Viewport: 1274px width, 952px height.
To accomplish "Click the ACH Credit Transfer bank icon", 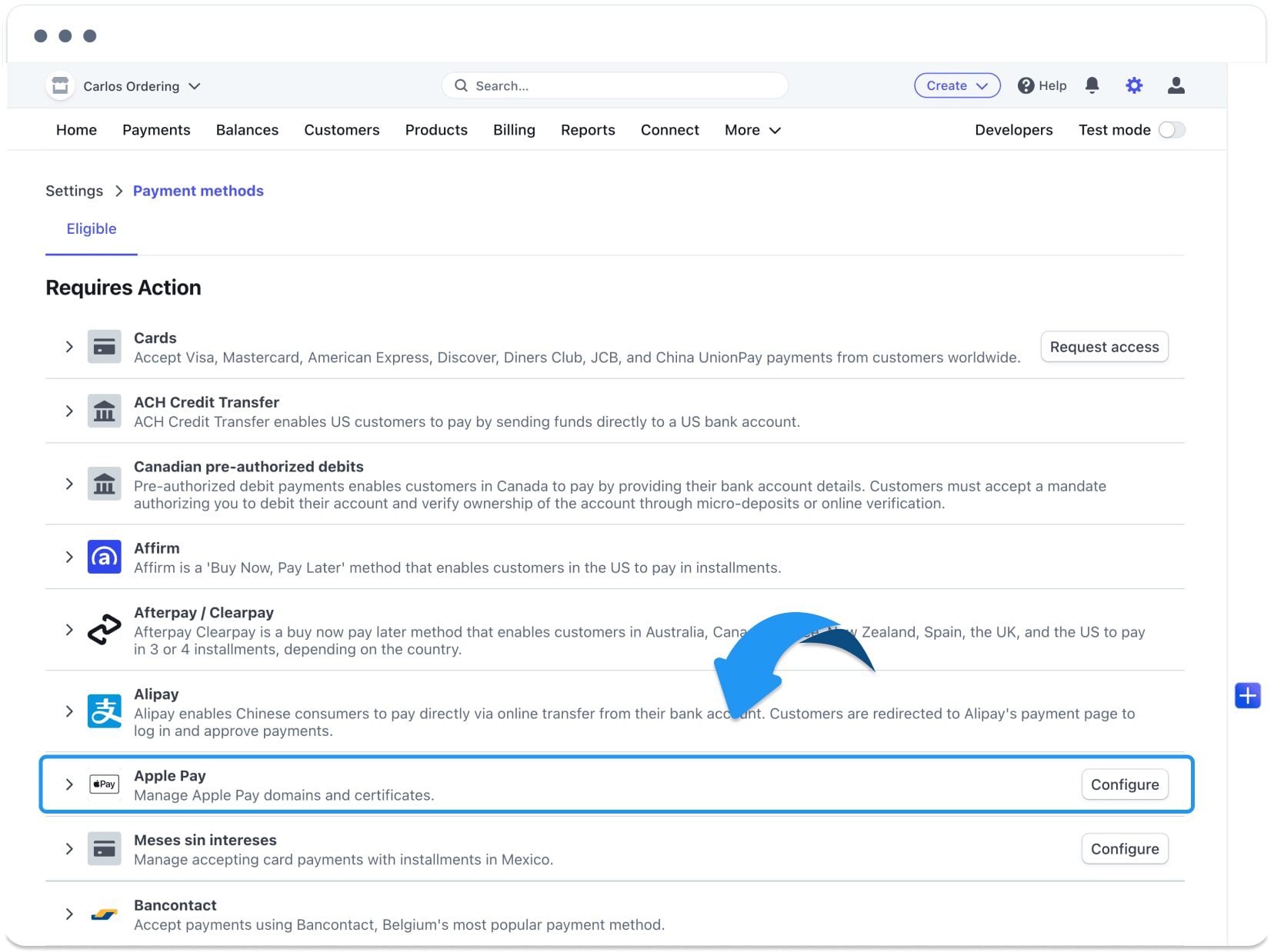I will pos(105,411).
